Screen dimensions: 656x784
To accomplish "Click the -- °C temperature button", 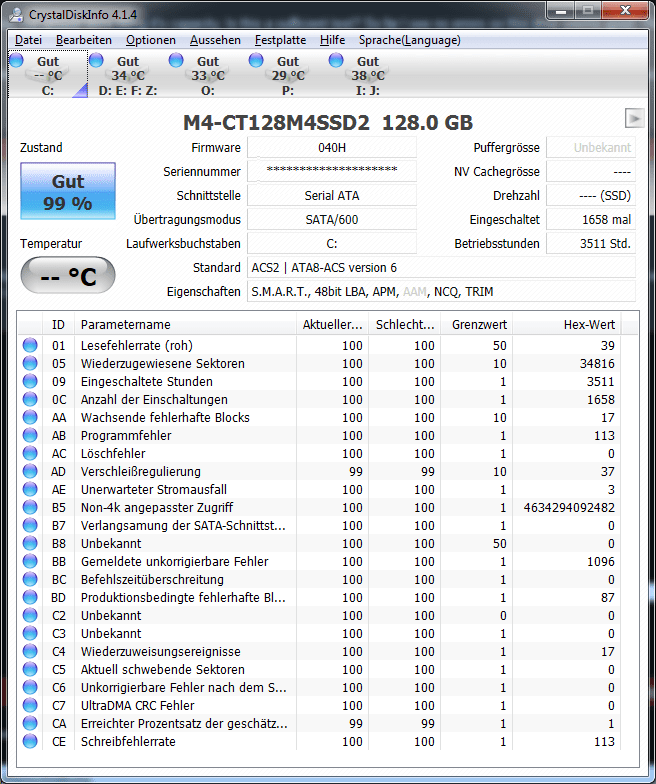I will point(68,276).
